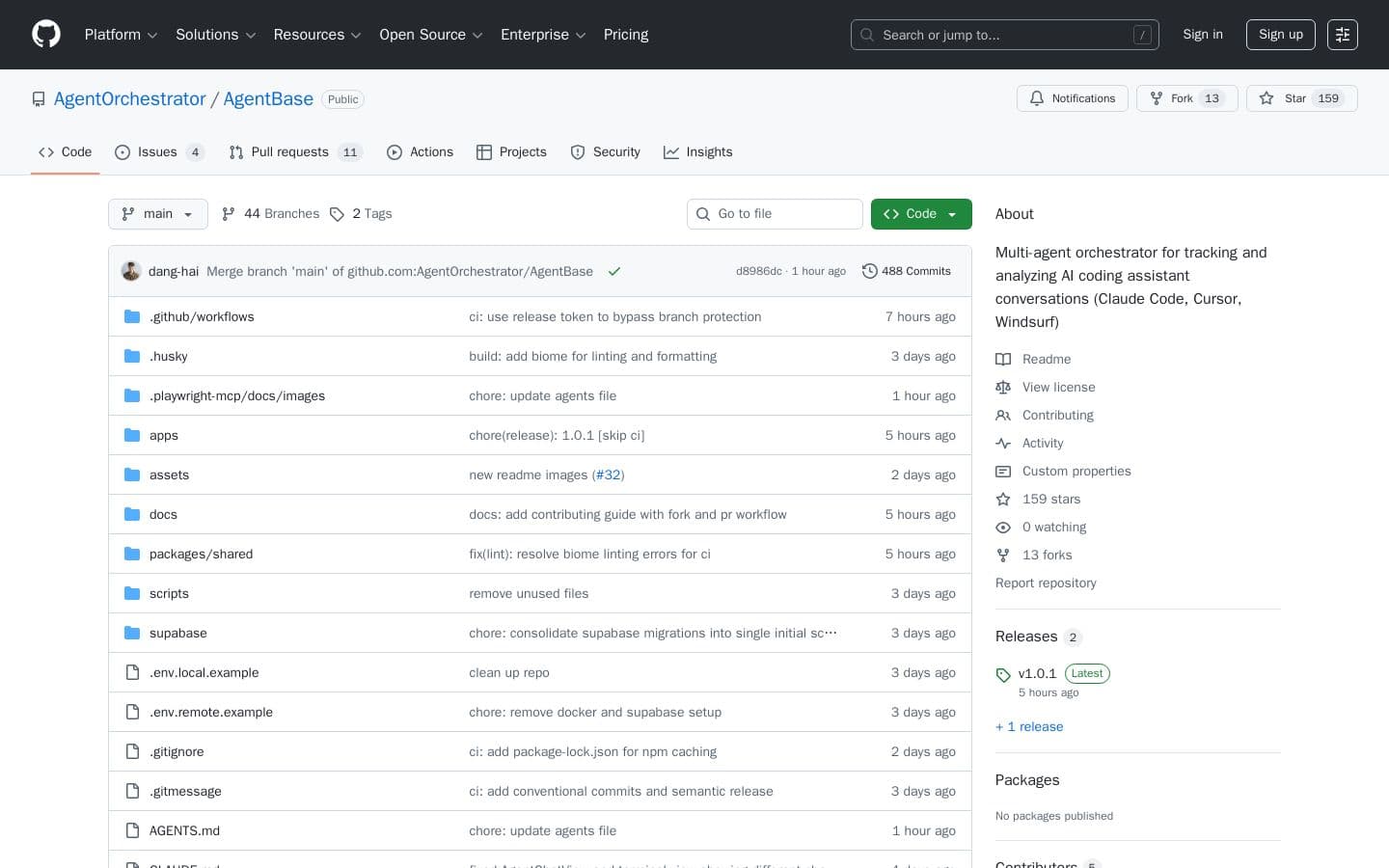
Task: Click the Go to file search field
Action: [x=775, y=213]
